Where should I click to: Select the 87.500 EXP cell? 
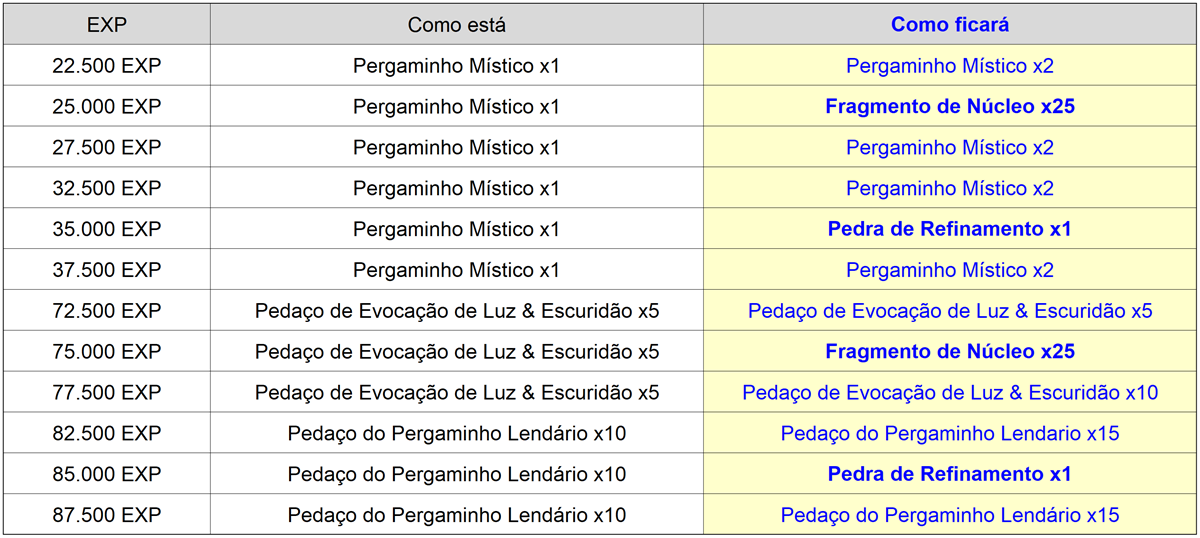click(x=106, y=515)
